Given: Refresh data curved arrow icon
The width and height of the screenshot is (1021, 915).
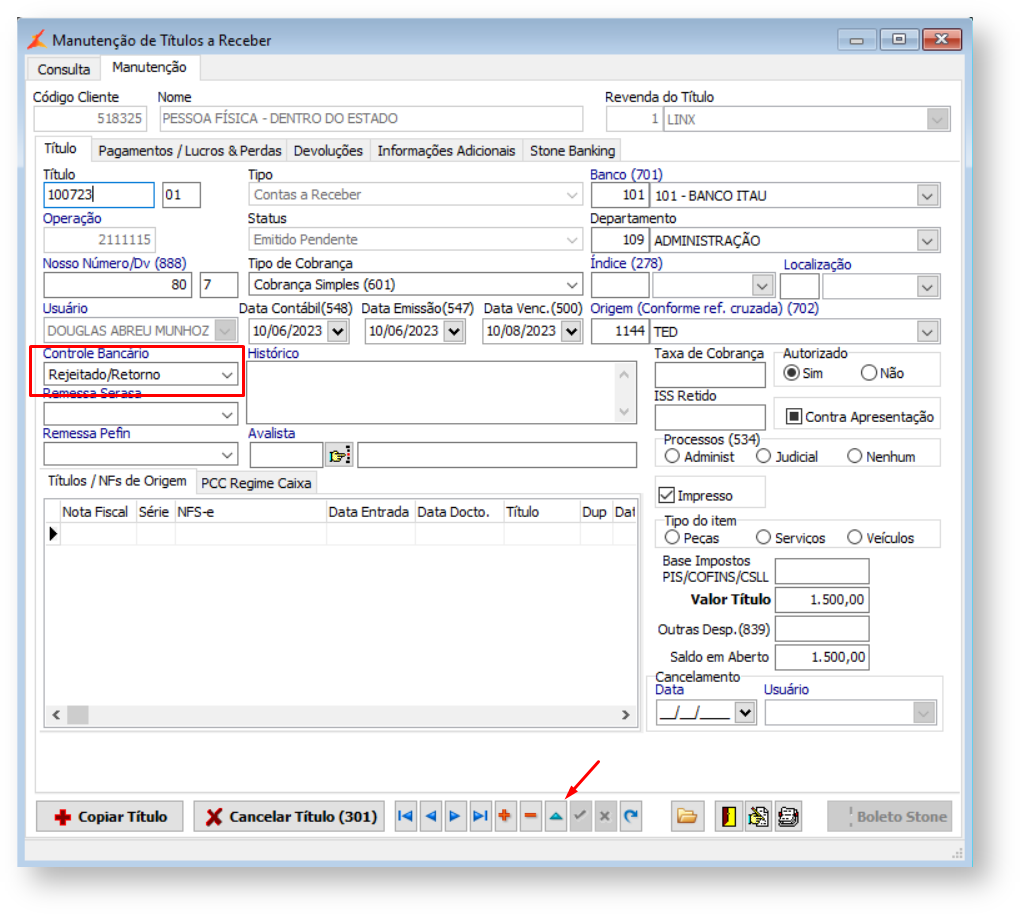Looking at the screenshot, I should point(630,816).
